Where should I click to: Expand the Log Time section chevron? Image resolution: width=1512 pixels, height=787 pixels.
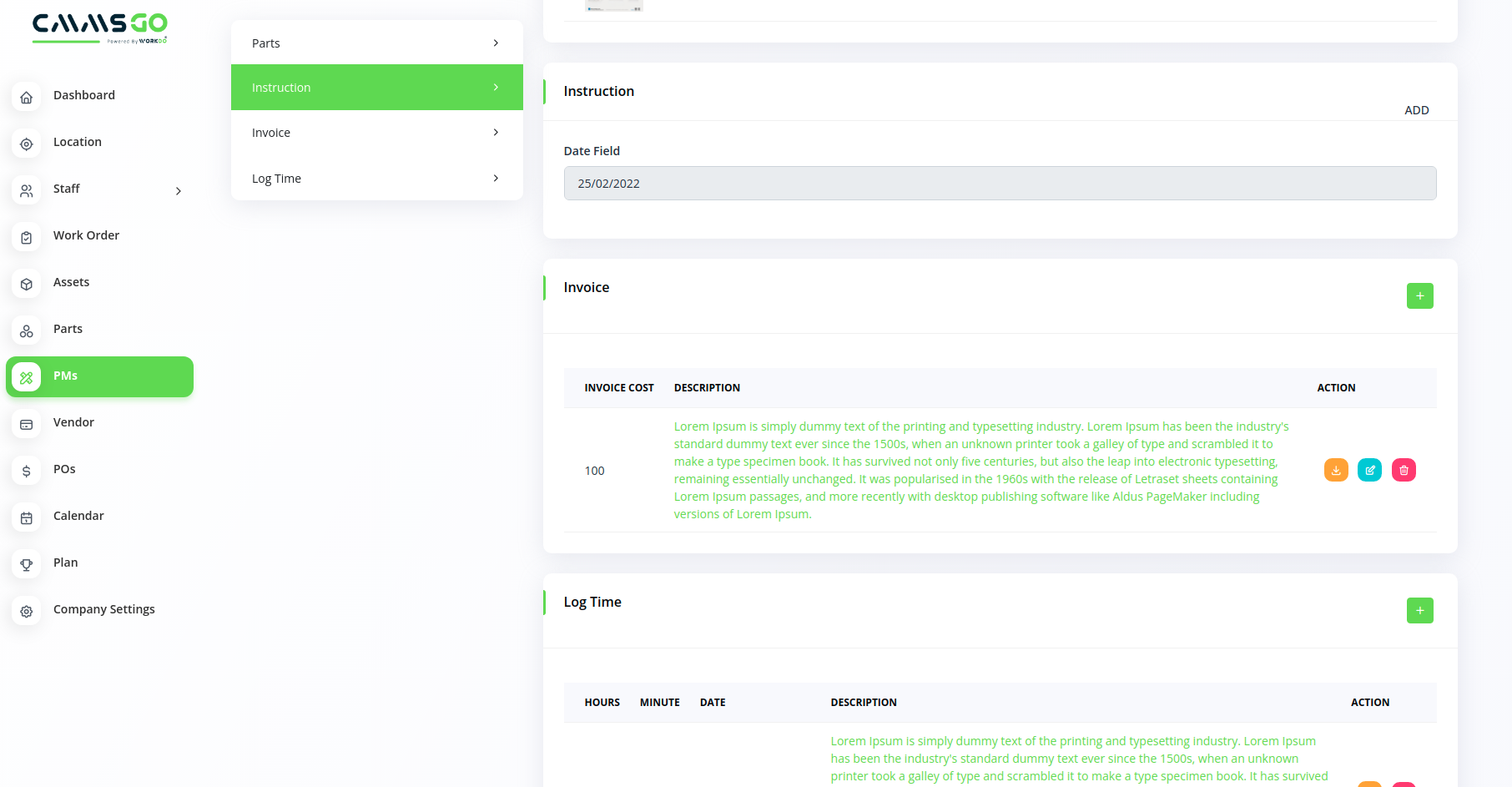click(x=496, y=178)
